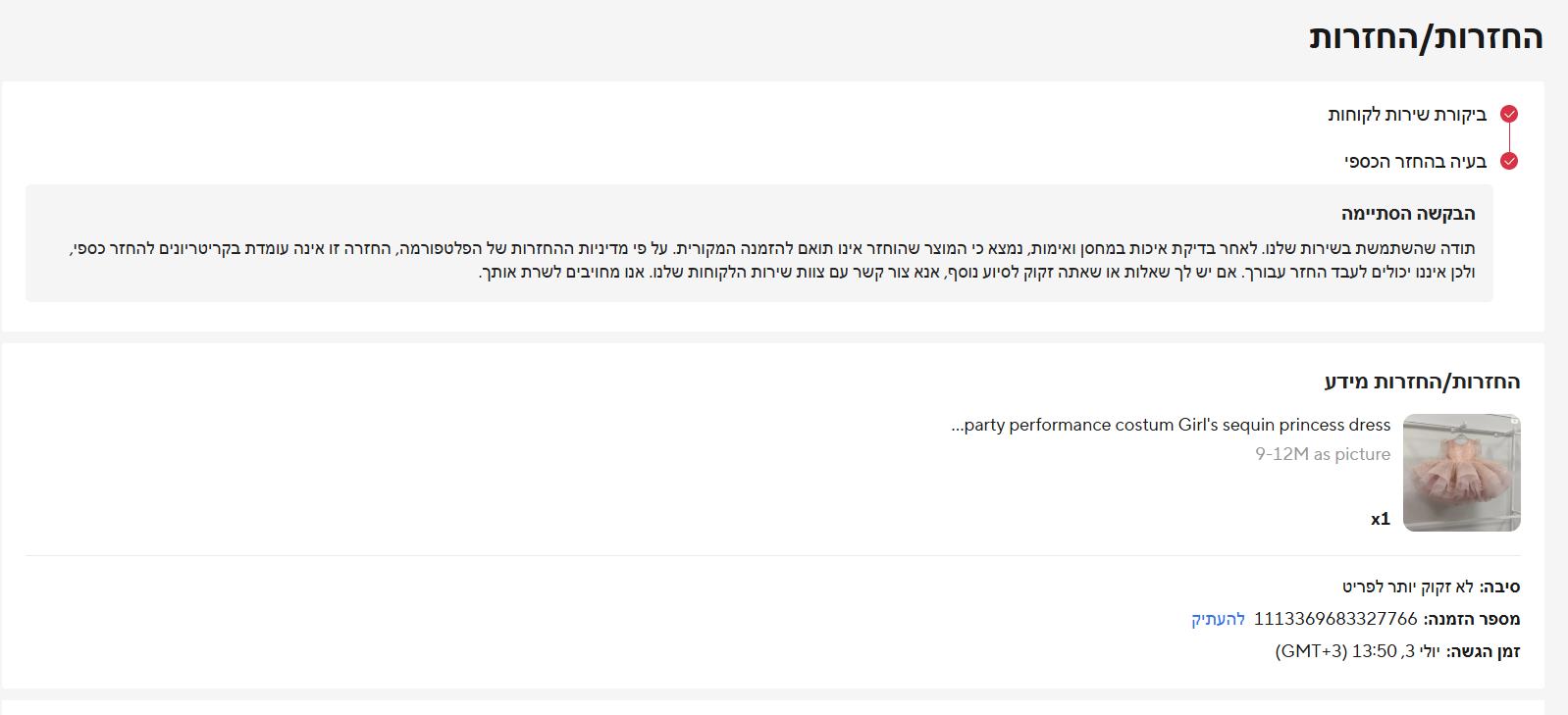Click the סיבה reason label
Screen dimensions: 1568x715
(1500, 587)
